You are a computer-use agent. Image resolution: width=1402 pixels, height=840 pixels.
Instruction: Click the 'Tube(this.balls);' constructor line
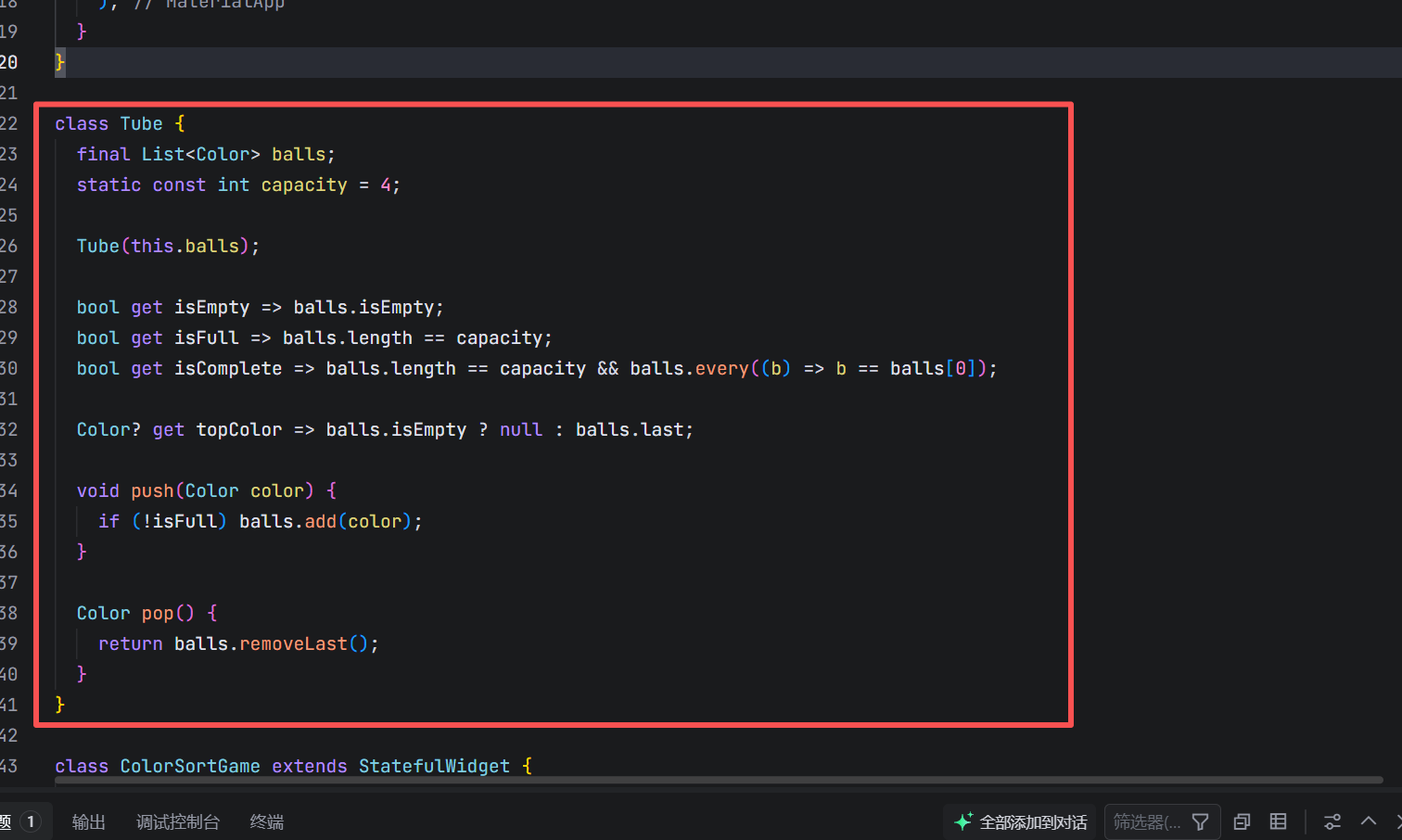[x=168, y=246]
